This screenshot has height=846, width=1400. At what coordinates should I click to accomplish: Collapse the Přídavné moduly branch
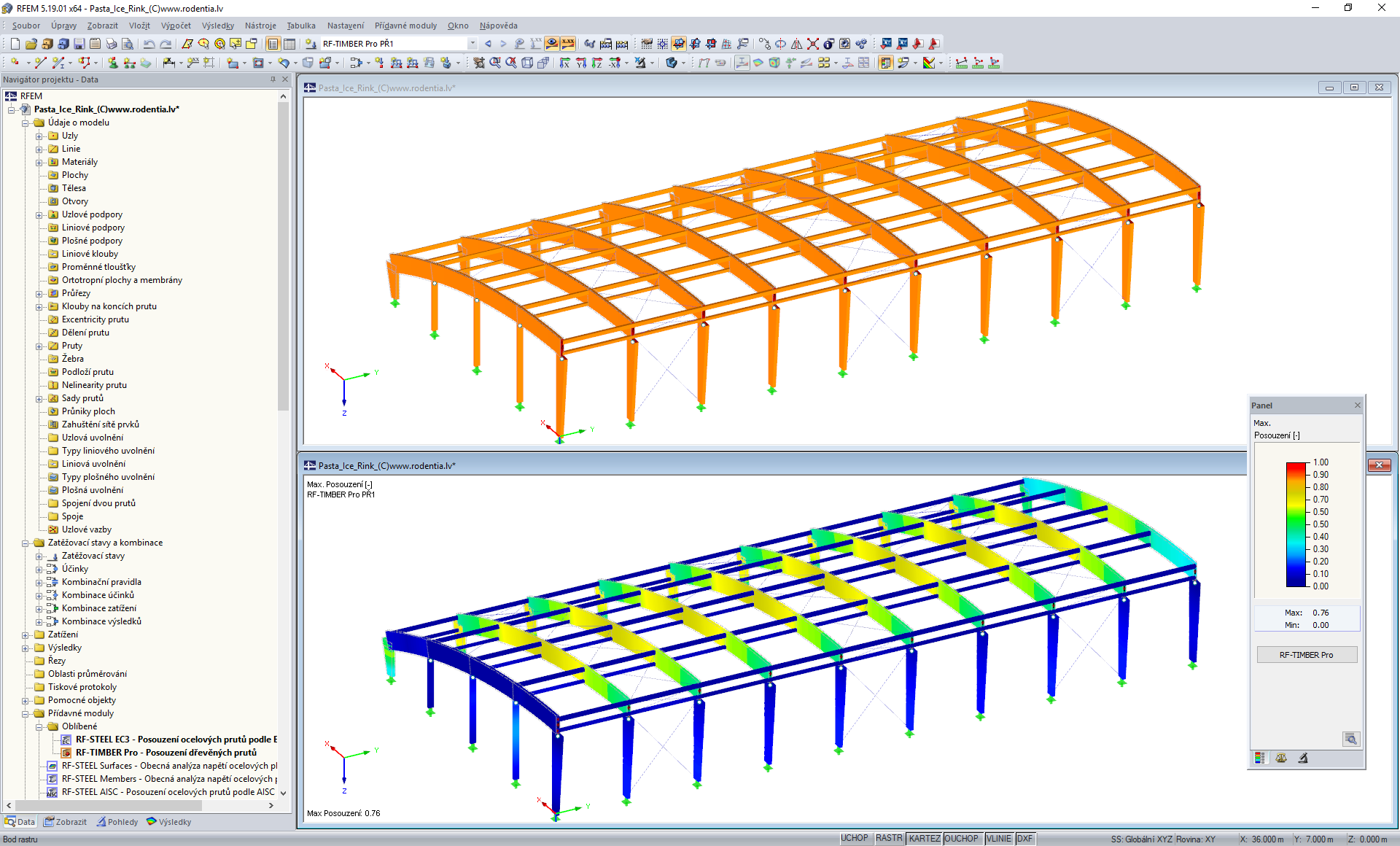(x=24, y=713)
